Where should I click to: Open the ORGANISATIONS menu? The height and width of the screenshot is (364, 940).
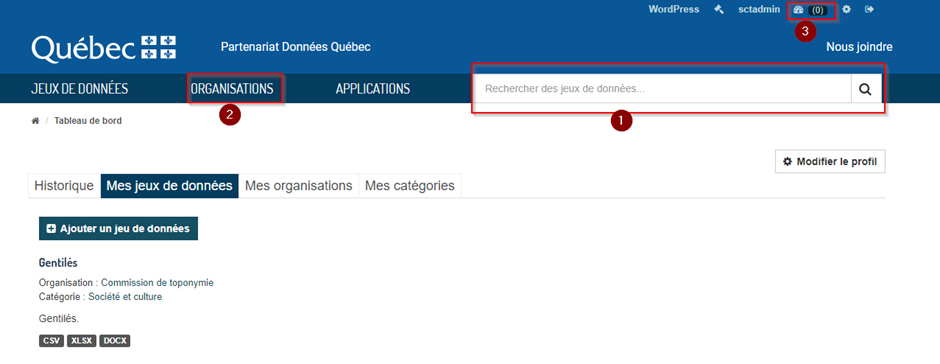(232, 89)
